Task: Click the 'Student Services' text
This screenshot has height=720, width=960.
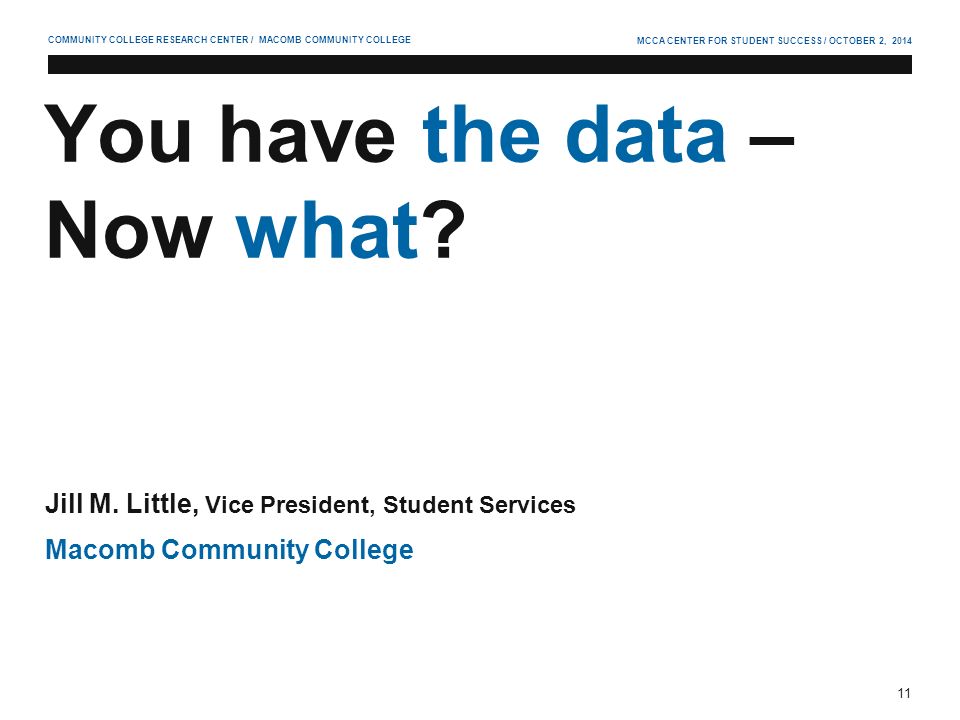Action: click(479, 505)
